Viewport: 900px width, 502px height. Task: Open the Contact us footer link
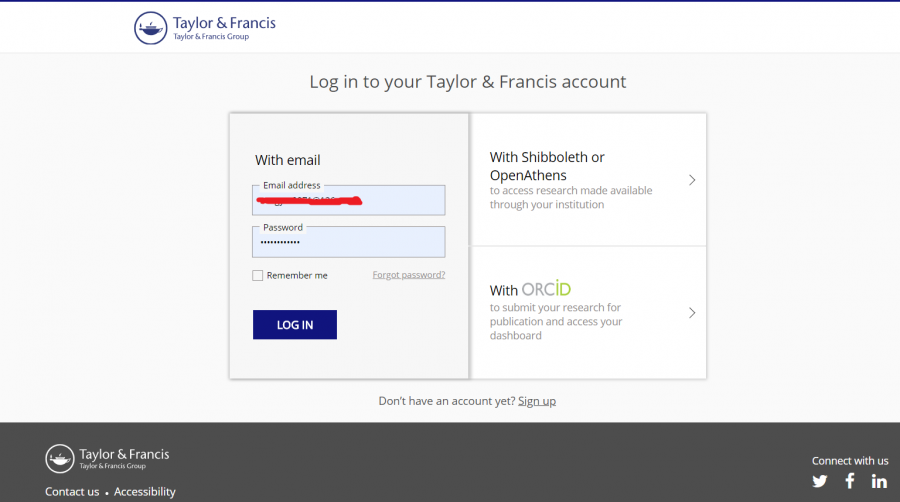tap(72, 492)
